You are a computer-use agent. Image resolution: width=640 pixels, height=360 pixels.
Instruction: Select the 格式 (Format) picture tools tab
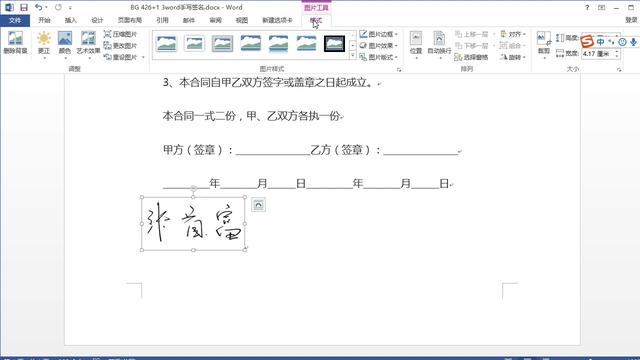click(316, 20)
